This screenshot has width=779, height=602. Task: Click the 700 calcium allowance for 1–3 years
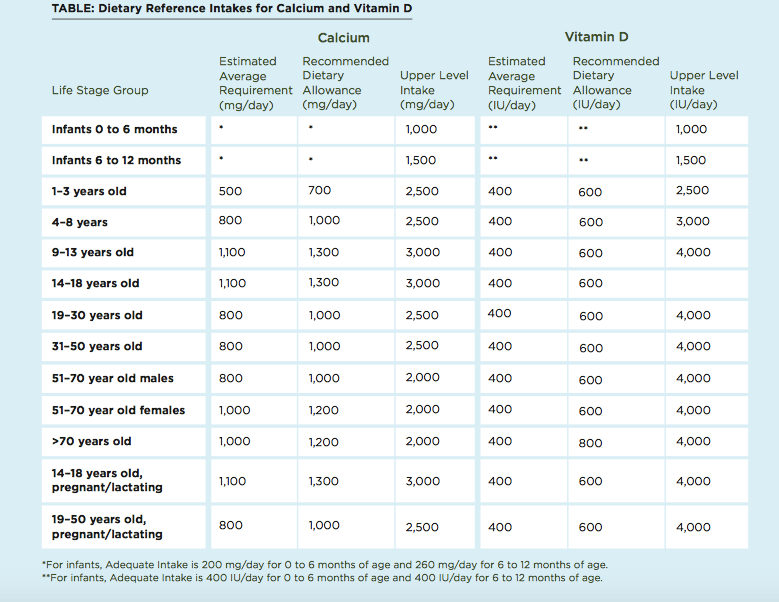pyautogui.click(x=319, y=190)
